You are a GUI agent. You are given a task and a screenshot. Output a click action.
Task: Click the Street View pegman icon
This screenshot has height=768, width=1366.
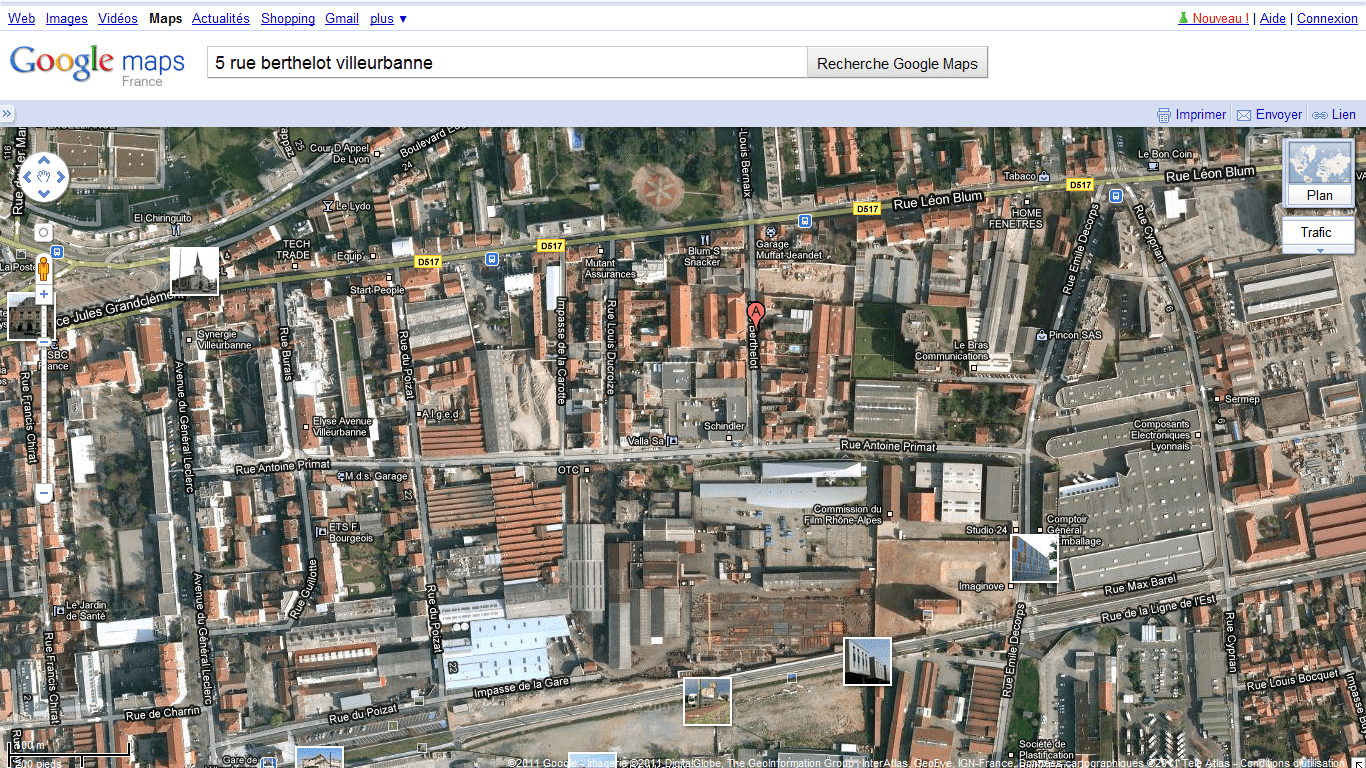[x=43, y=267]
